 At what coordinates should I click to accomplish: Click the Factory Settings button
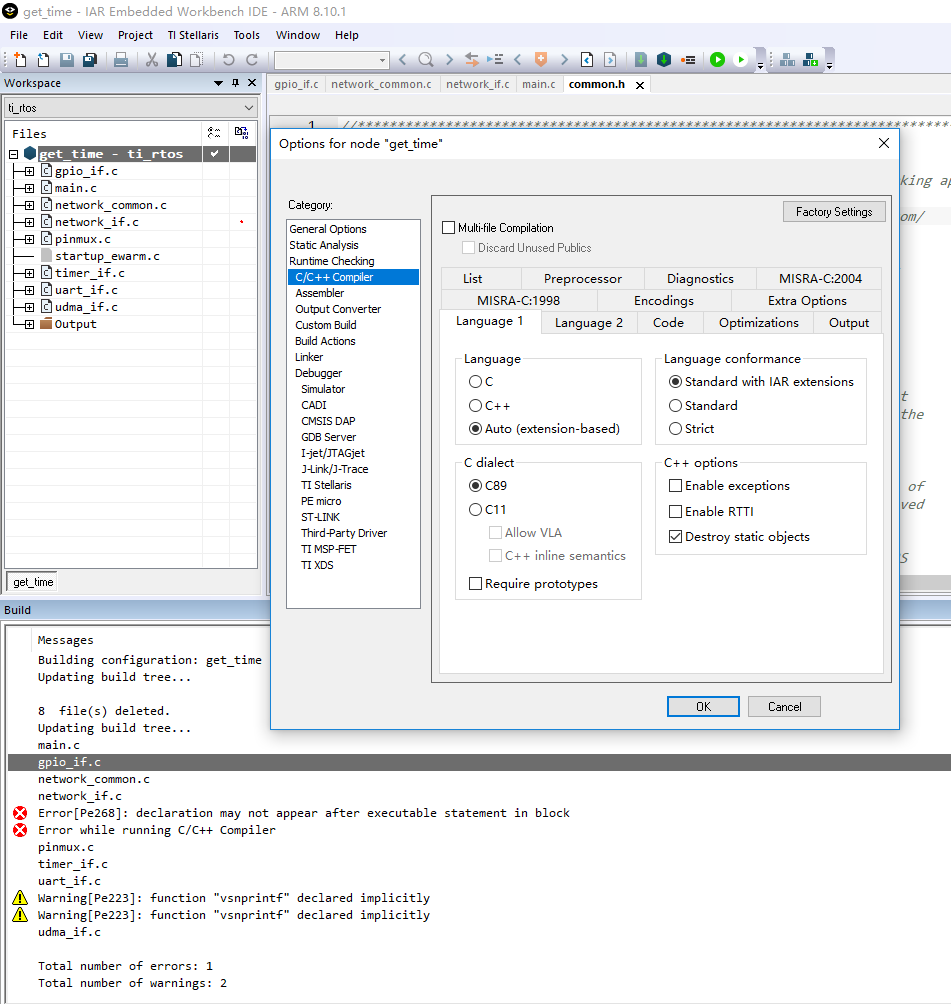point(833,212)
